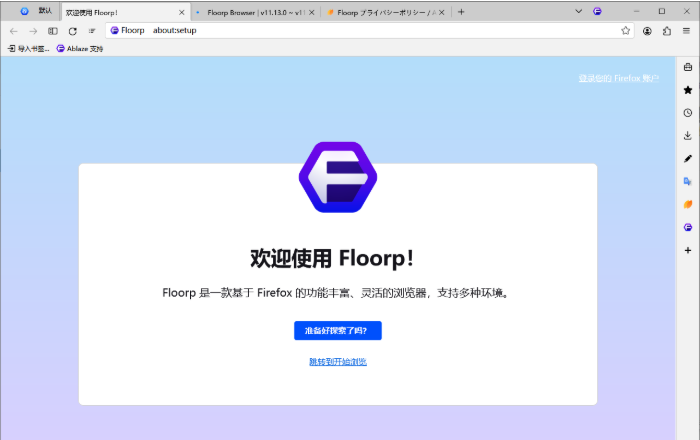Close the 欢迎使用 Floorp! tab
This screenshot has width=700, height=440.
pyautogui.click(x=182, y=12)
